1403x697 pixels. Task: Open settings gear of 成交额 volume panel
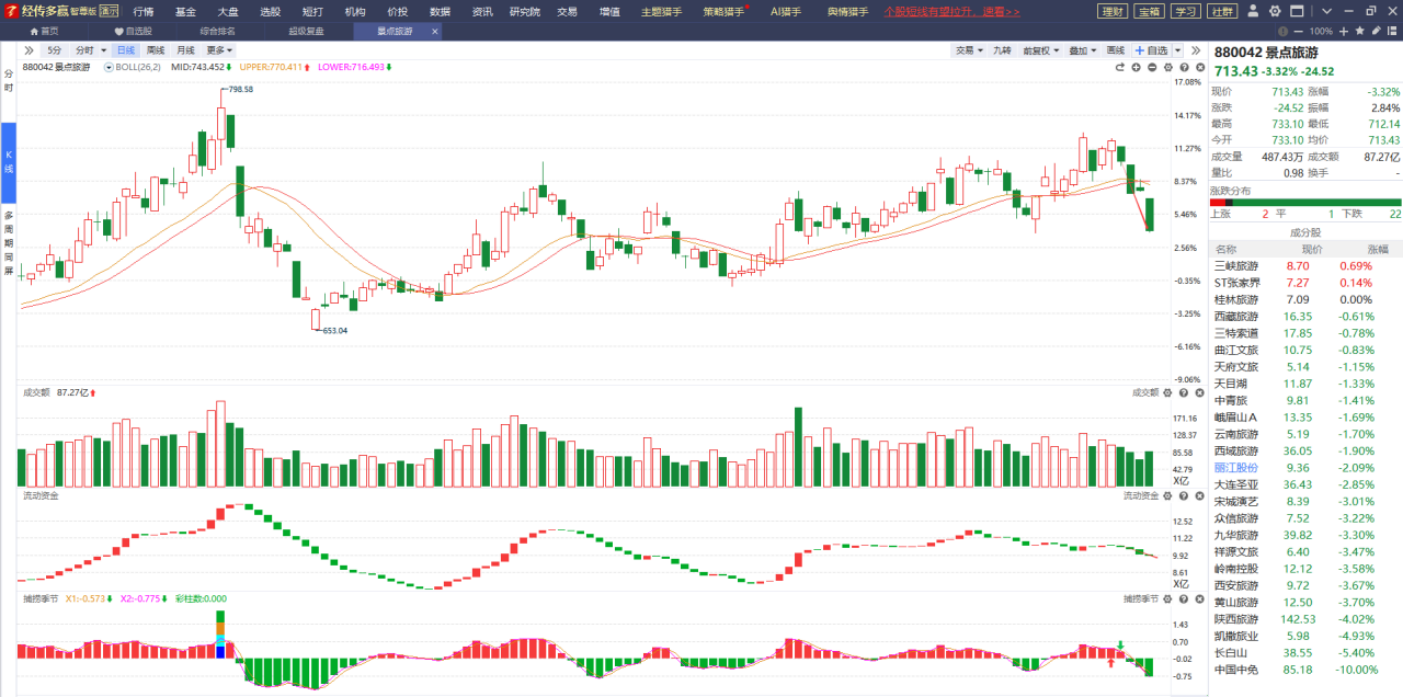coord(1169,393)
